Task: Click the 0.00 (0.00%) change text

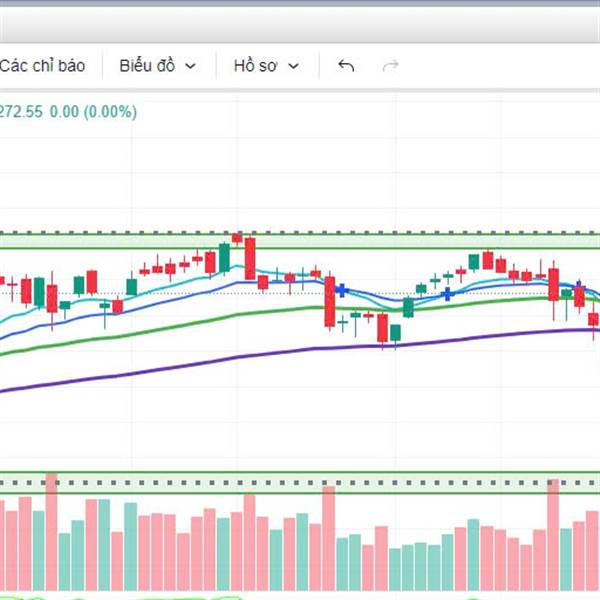Action: click(x=93, y=112)
